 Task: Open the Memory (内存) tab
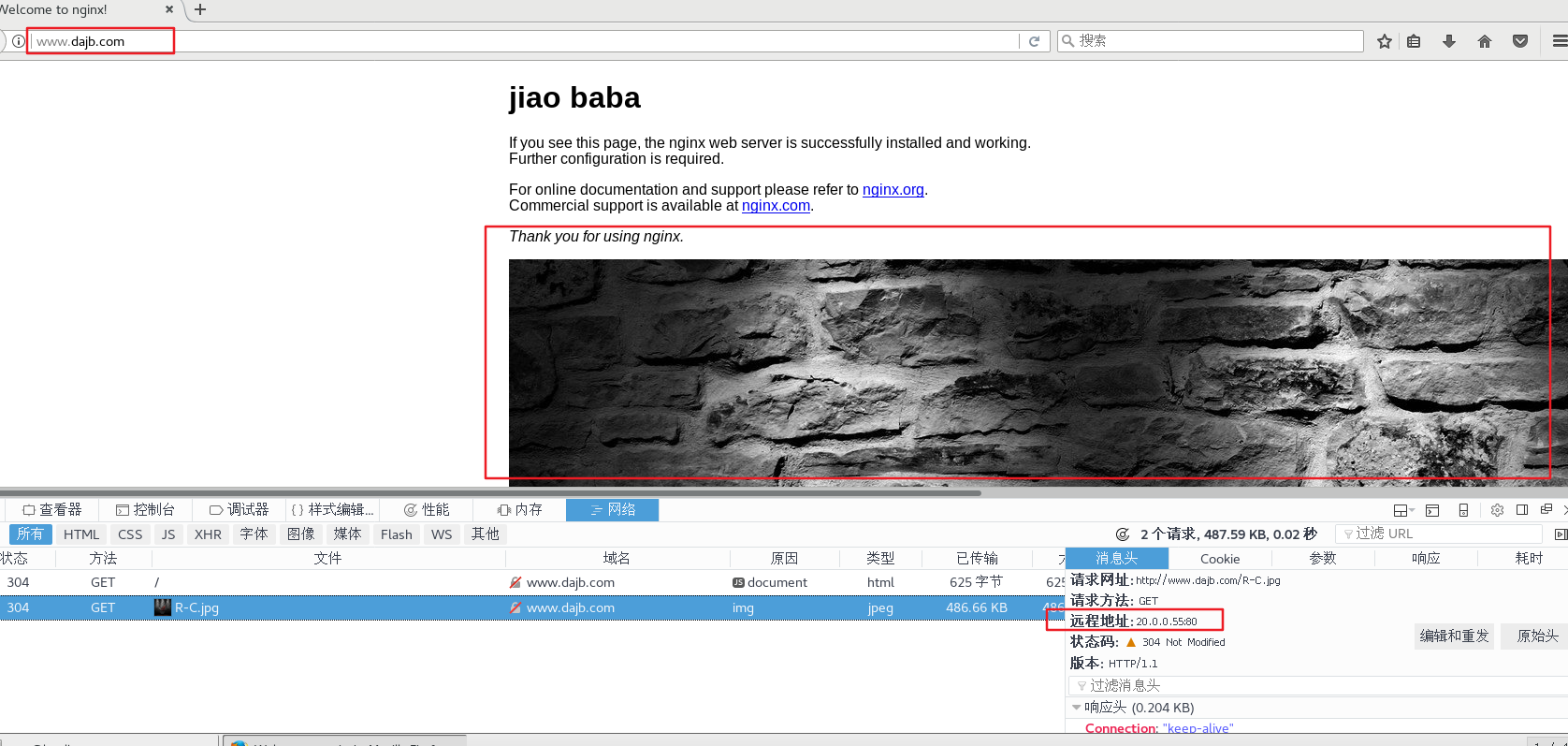(x=520, y=510)
